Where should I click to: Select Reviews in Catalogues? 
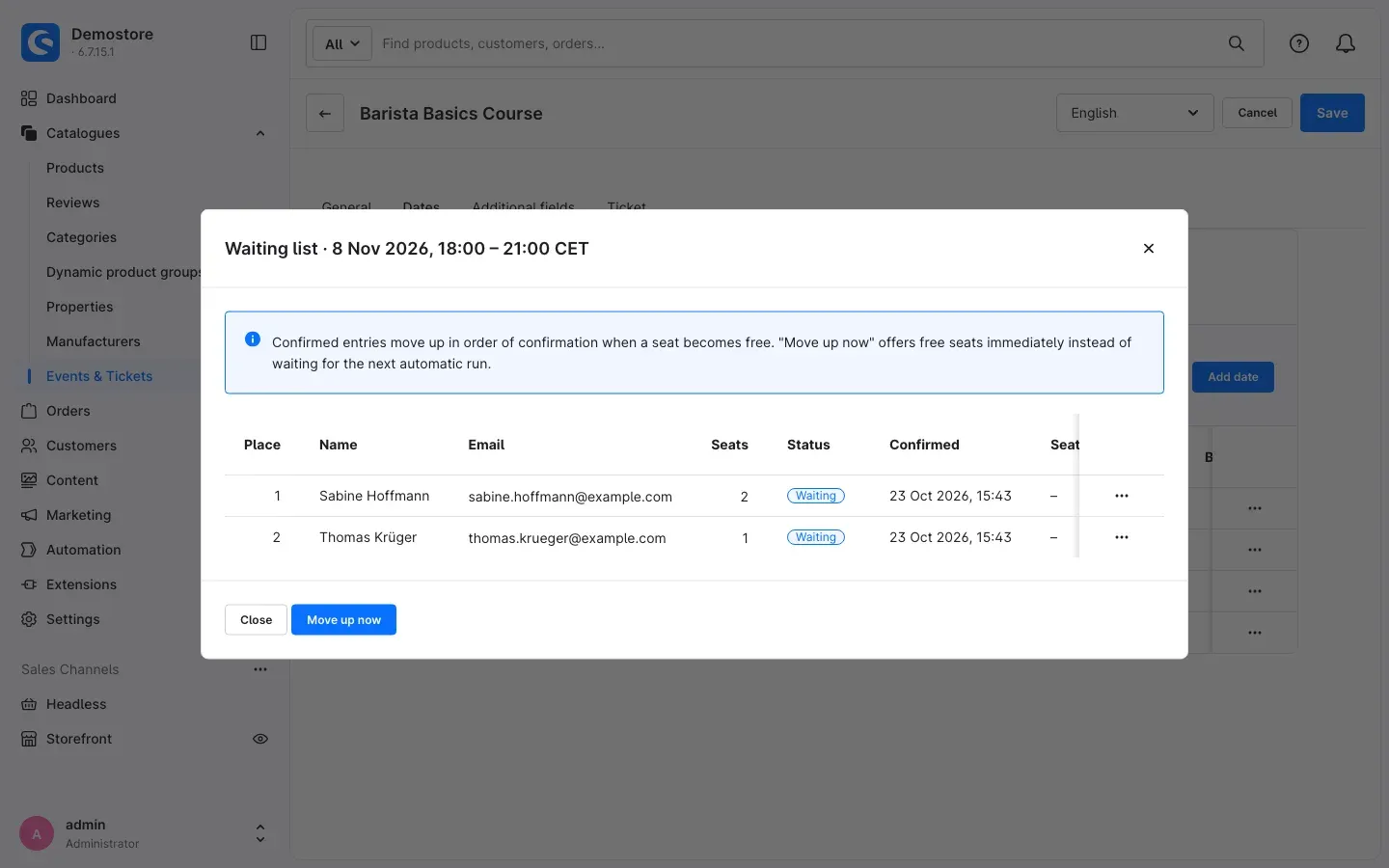pos(73,203)
